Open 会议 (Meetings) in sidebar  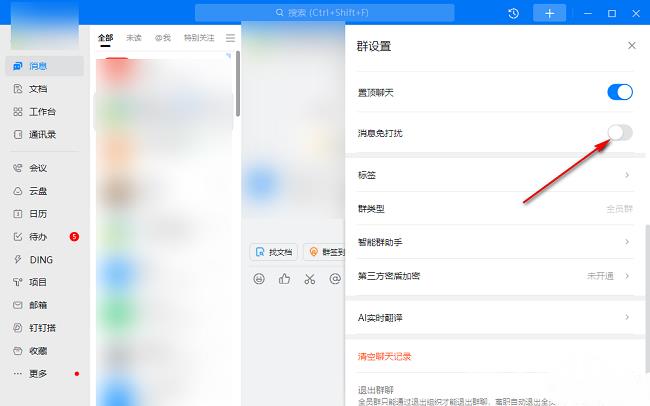point(36,168)
